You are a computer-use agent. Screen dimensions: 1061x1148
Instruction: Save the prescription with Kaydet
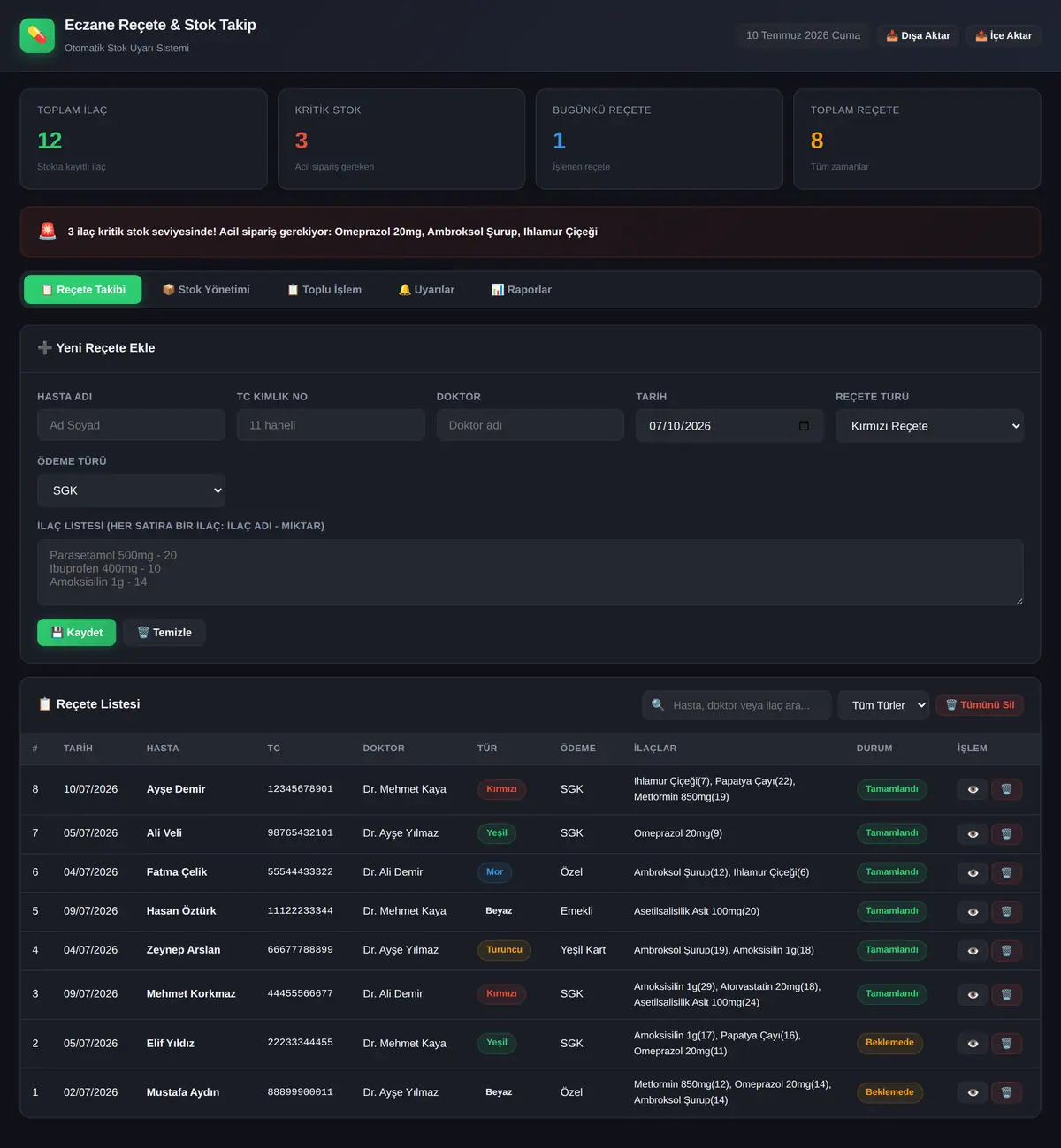click(x=76, y=633)
